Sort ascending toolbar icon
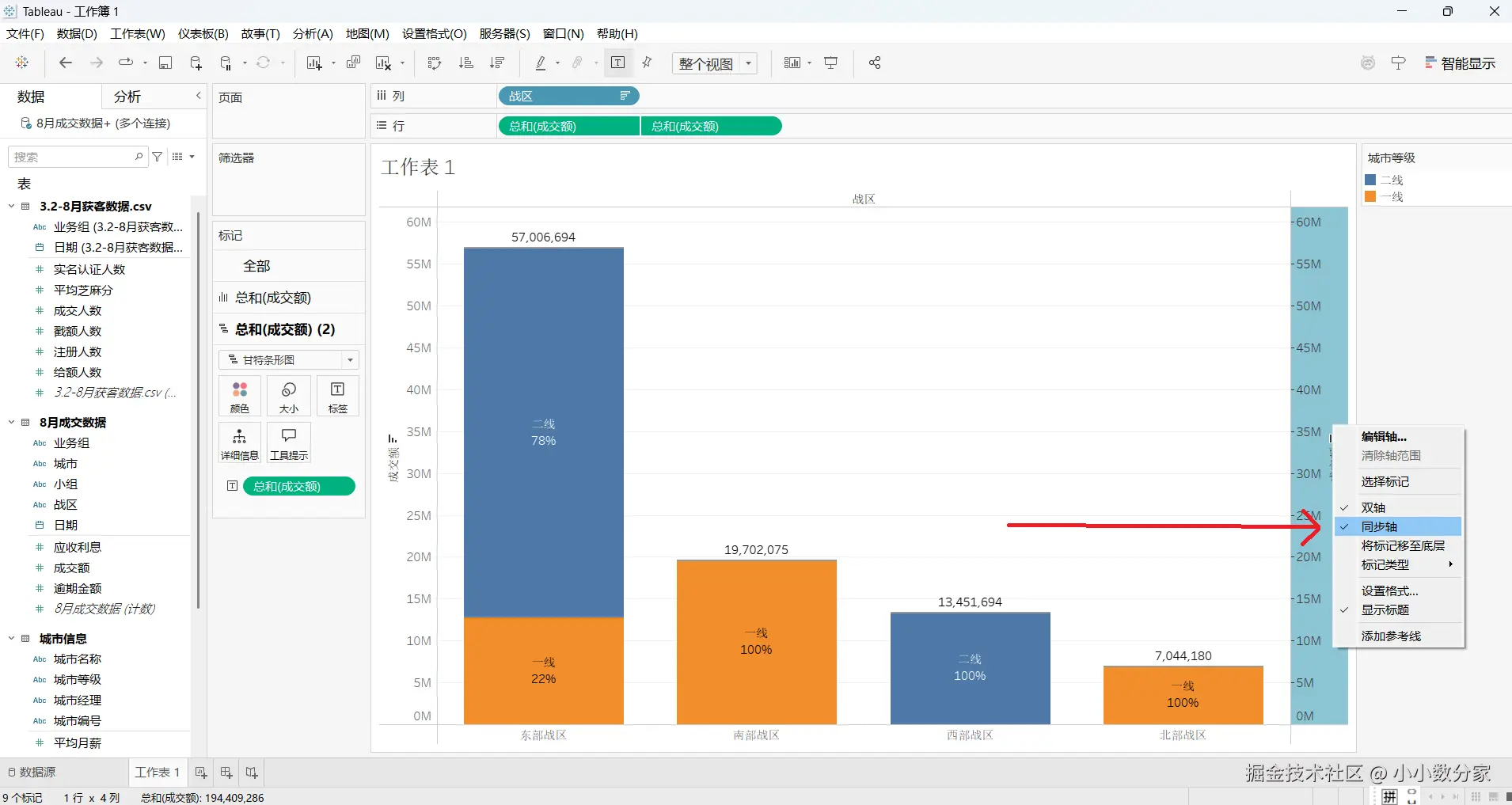The height and width of the screenshot is (805, 1512). click(466, 63)
